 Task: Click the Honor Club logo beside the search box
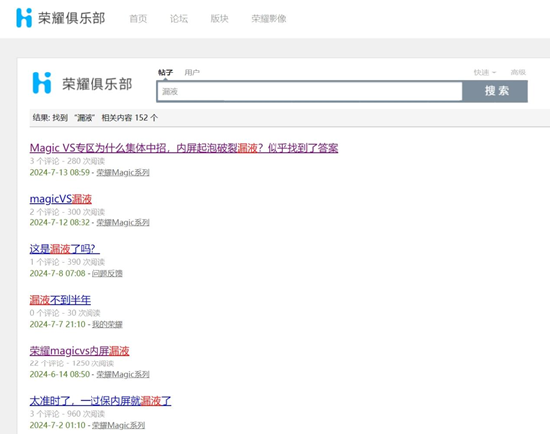point(82,83)
